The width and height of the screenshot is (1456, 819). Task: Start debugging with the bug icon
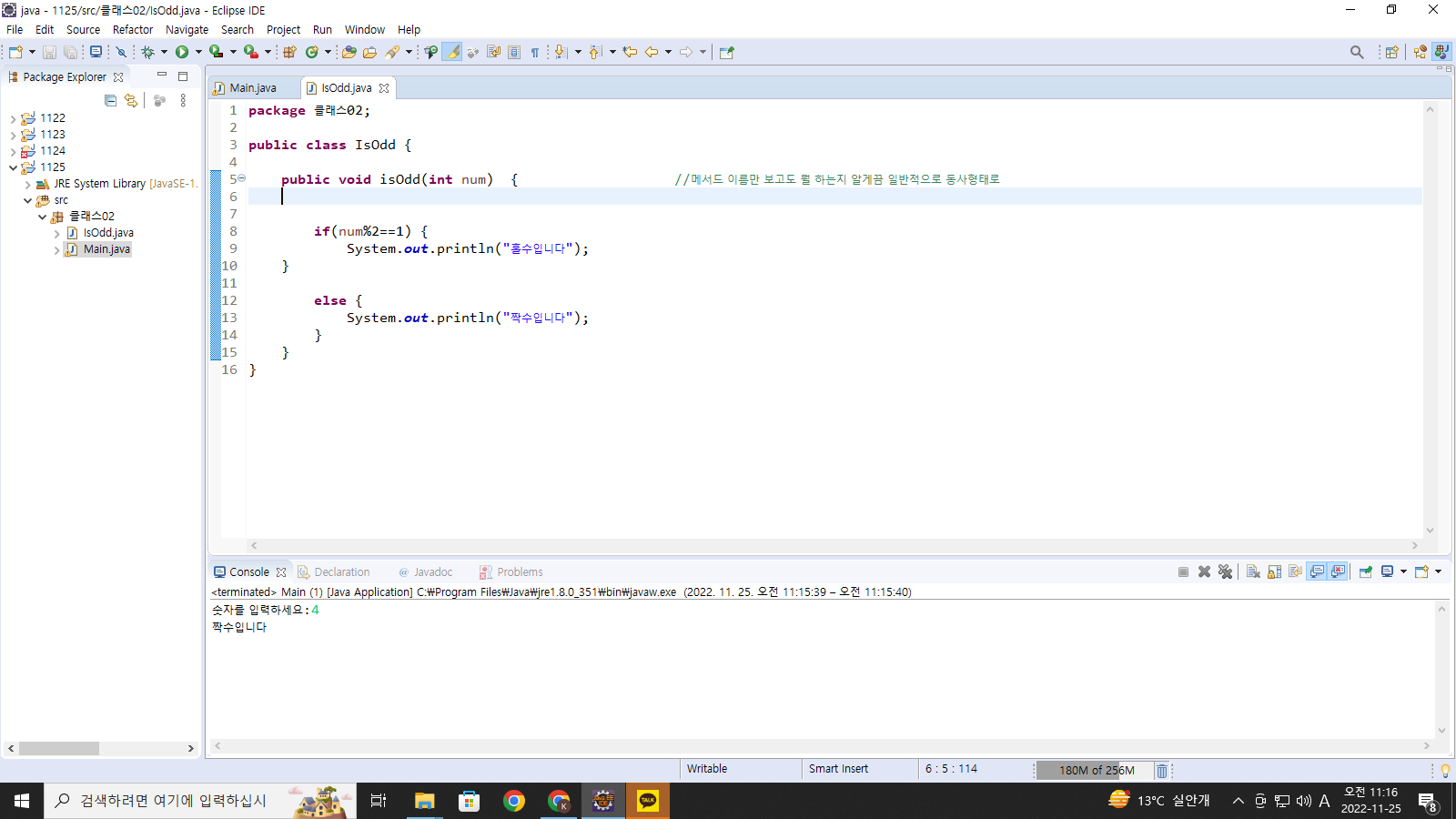coord(147,52)
